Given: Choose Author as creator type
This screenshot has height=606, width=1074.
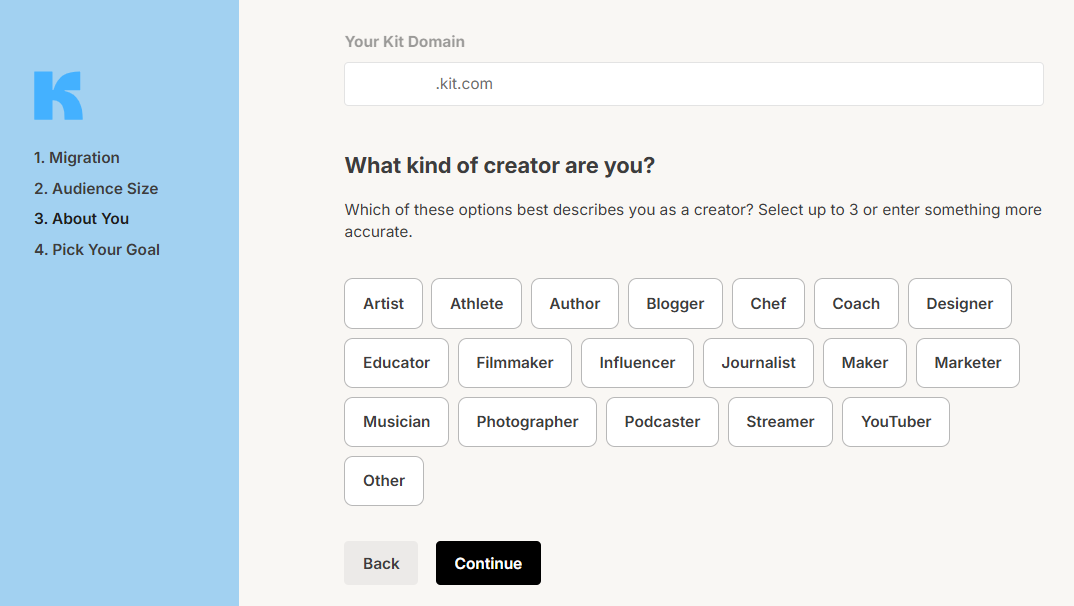Looking at the screenshot, I should coord(575,304).
